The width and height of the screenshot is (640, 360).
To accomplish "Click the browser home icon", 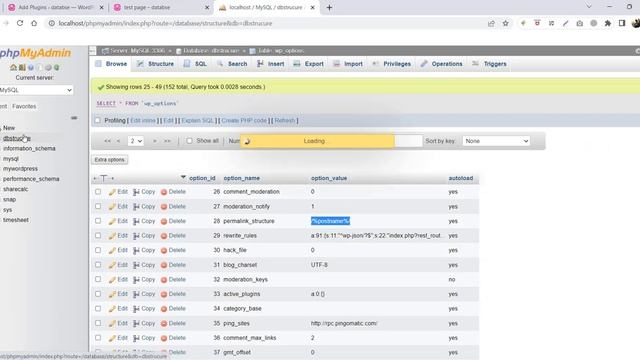I will click(x=34, y=23).
